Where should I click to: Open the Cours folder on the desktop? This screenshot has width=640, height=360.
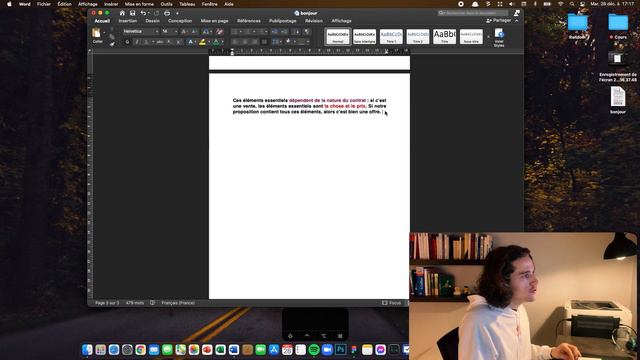click(618, 26)
